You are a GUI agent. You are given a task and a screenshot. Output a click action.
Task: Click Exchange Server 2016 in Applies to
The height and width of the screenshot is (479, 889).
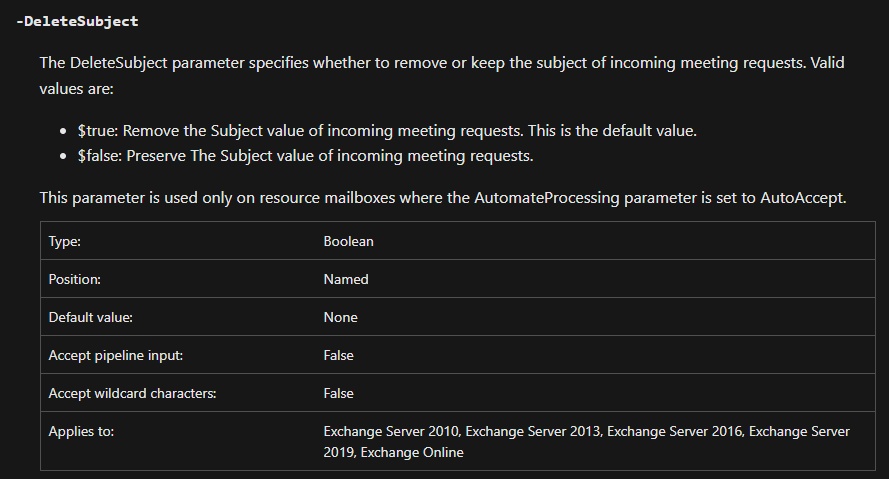click(x=675, y=431)
